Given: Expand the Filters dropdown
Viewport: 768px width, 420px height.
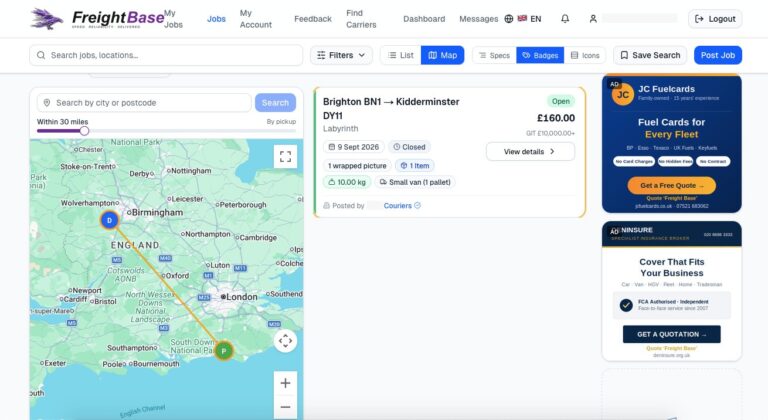Looking at the screenshot, I should click(341, 55).
